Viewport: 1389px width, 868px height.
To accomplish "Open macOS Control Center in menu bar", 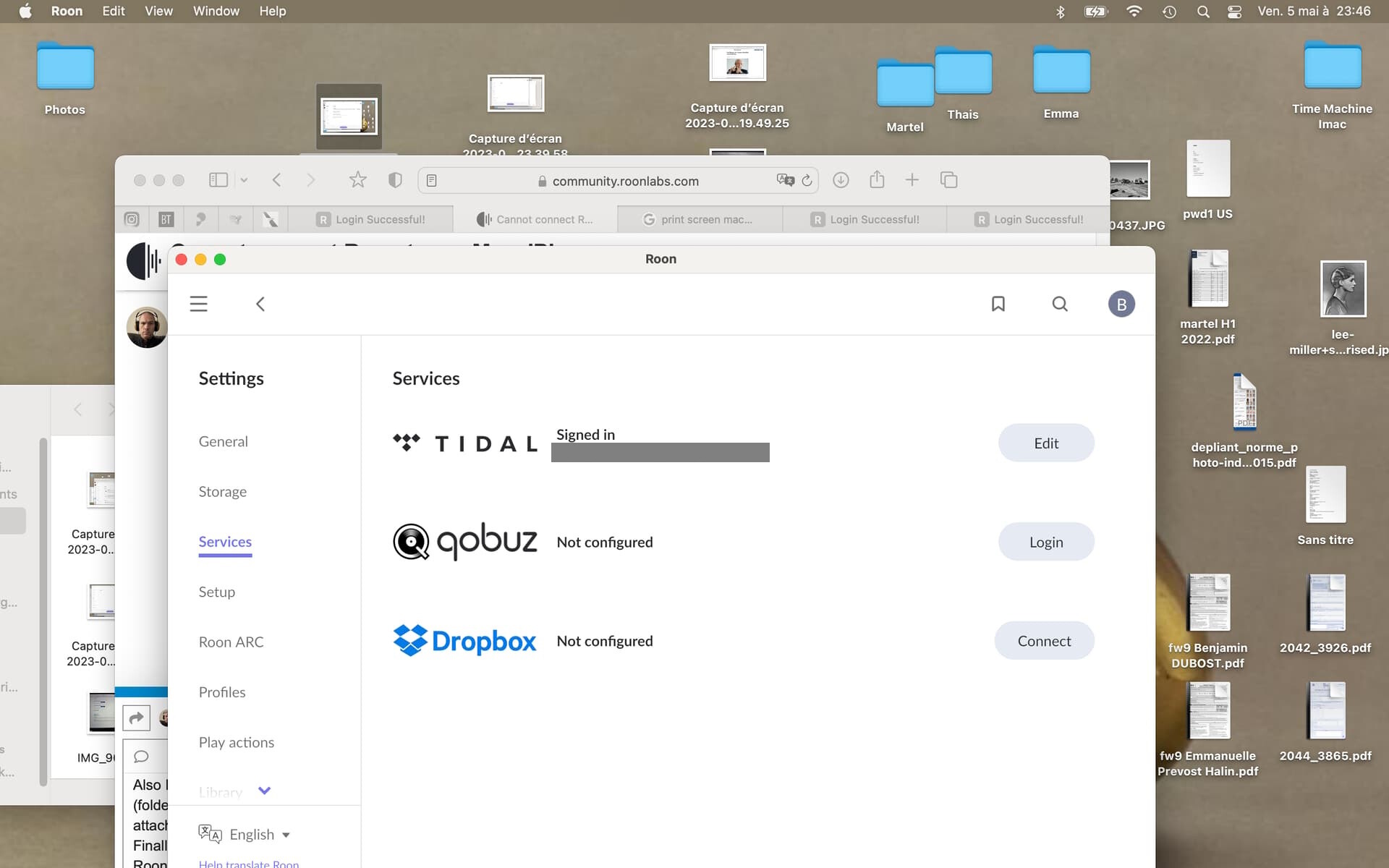I will click(1234, 12).
